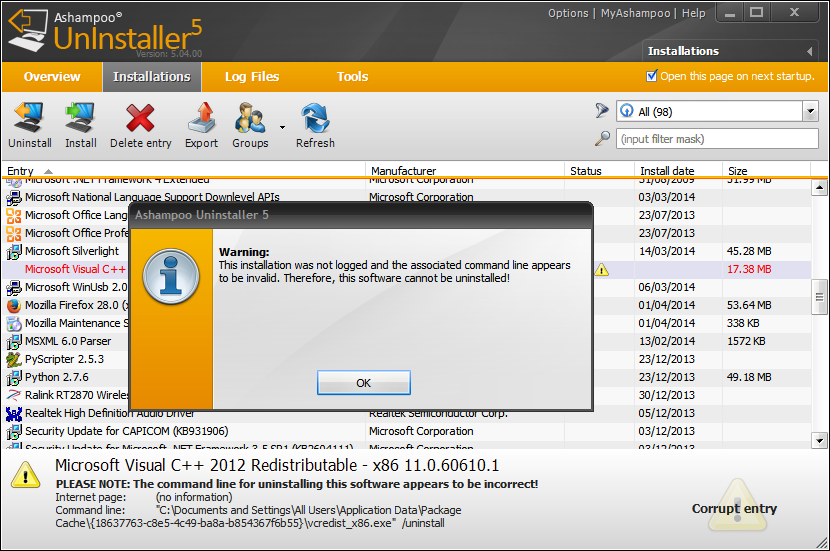This screenshot has height=551, width=830.
Task: Click the Microsoft WinUsb 2.0 icon
Action: coord(14,287)
